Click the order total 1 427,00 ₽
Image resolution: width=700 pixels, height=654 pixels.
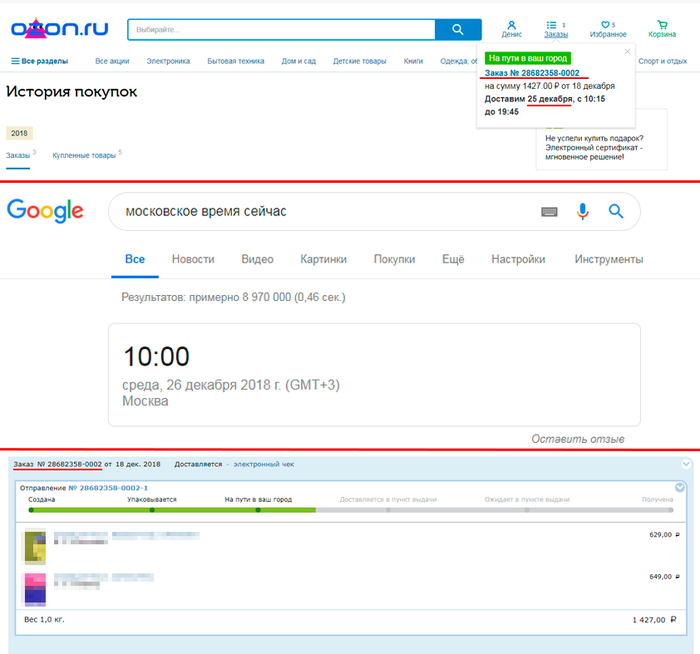(654, 620)
